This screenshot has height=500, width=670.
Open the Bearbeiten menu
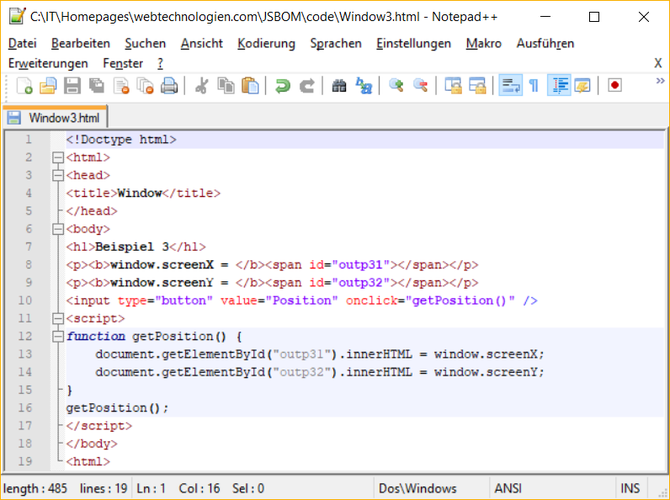(81, 43)
